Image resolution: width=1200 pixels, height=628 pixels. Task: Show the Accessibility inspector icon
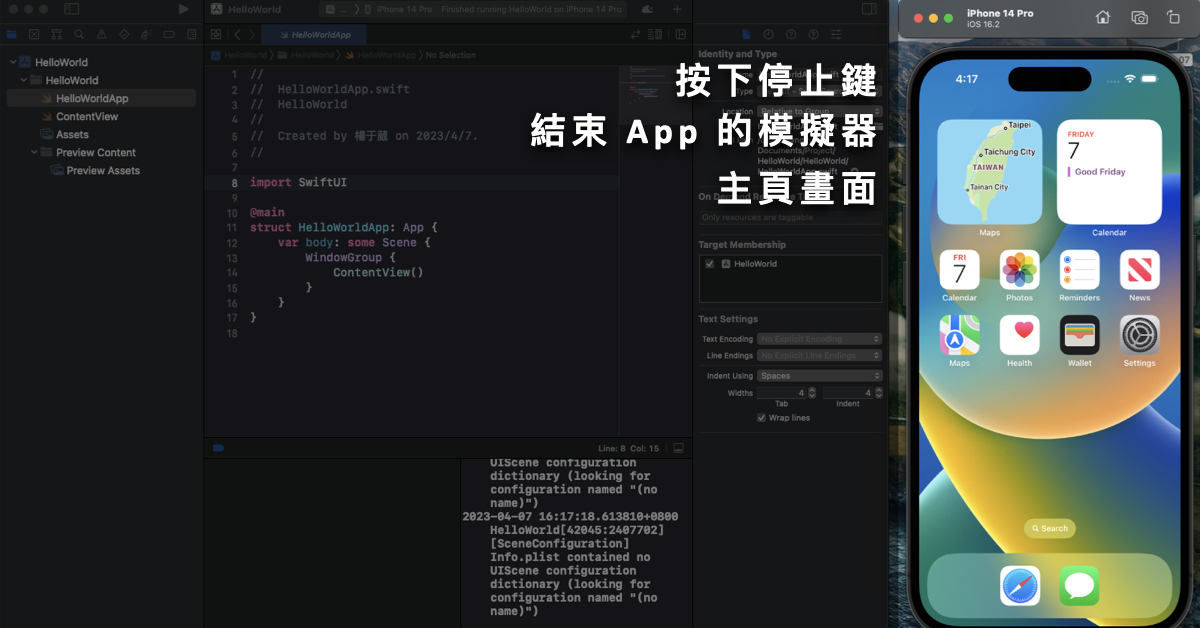tap(816, 34)
